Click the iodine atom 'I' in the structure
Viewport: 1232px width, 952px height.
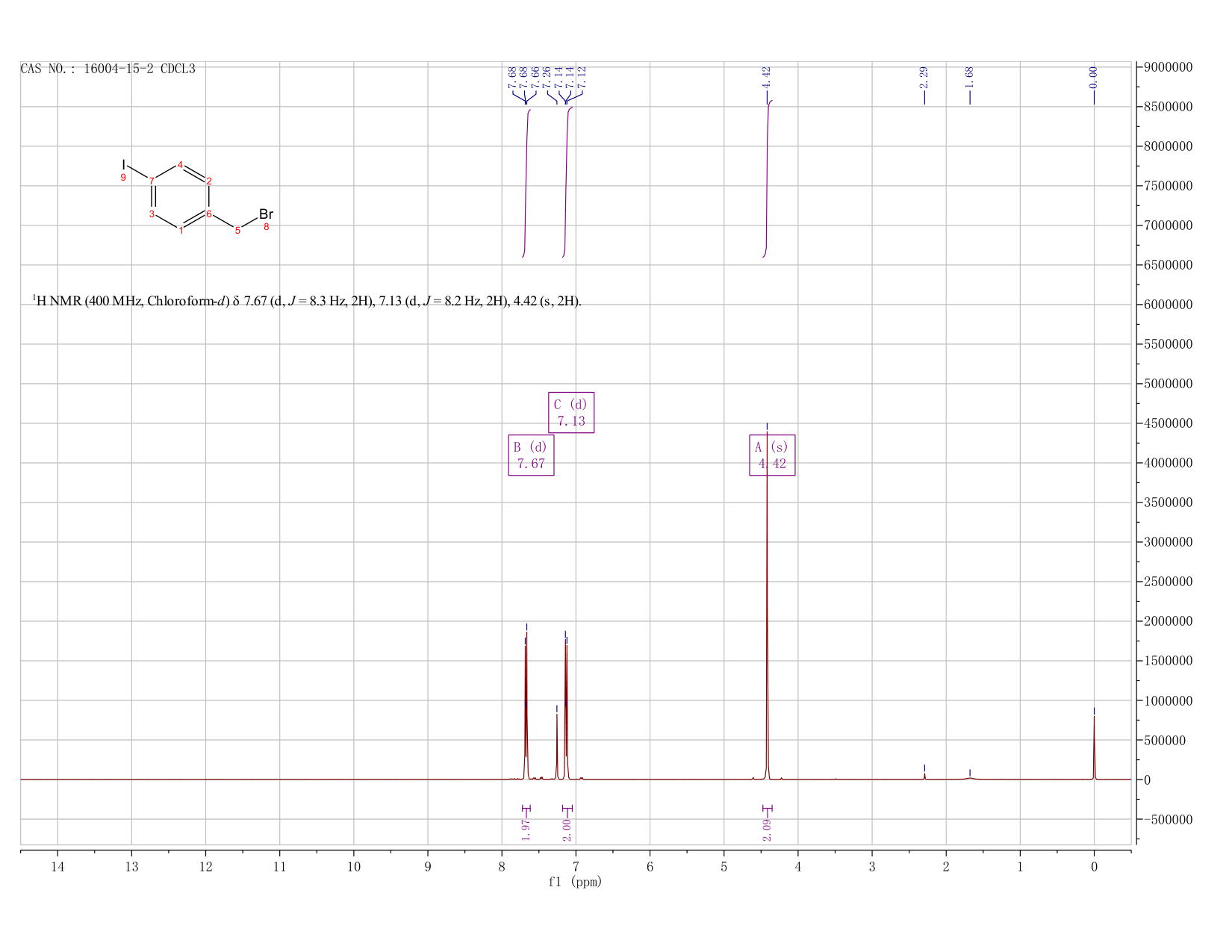[x=124, y=164]
